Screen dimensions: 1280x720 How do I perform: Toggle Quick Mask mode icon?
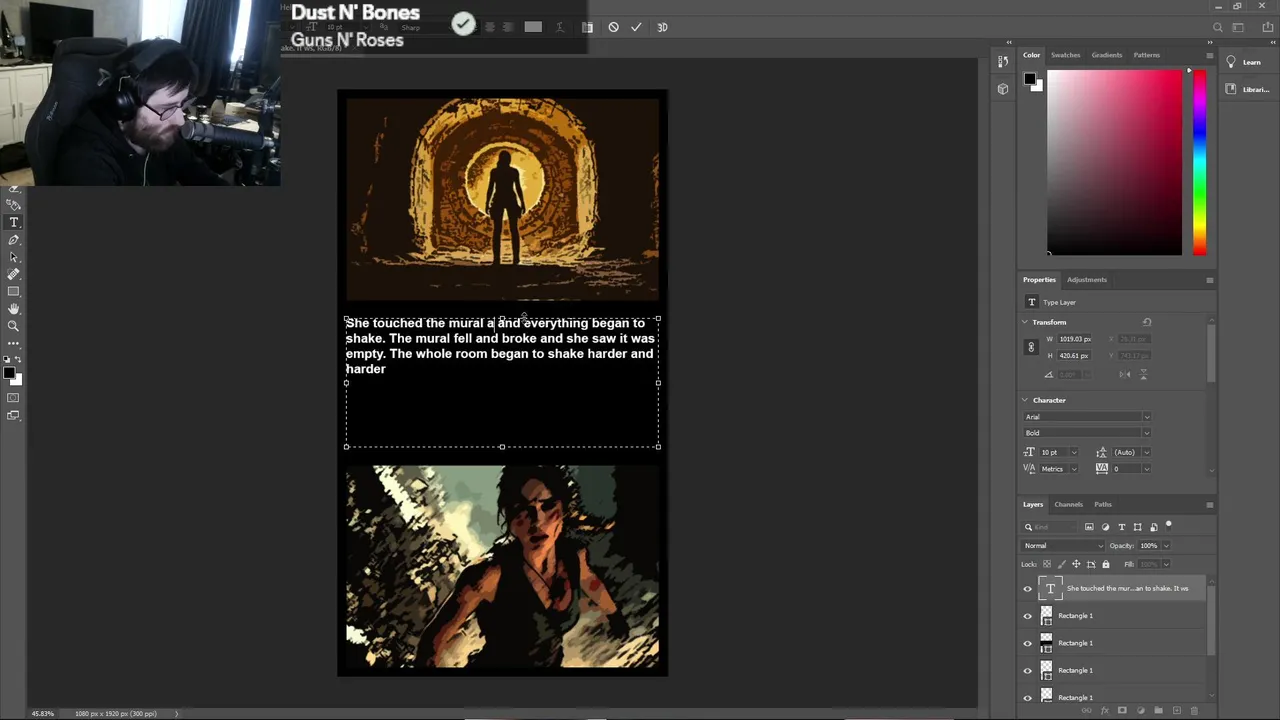pyautogui.click(x=14, y=398)
